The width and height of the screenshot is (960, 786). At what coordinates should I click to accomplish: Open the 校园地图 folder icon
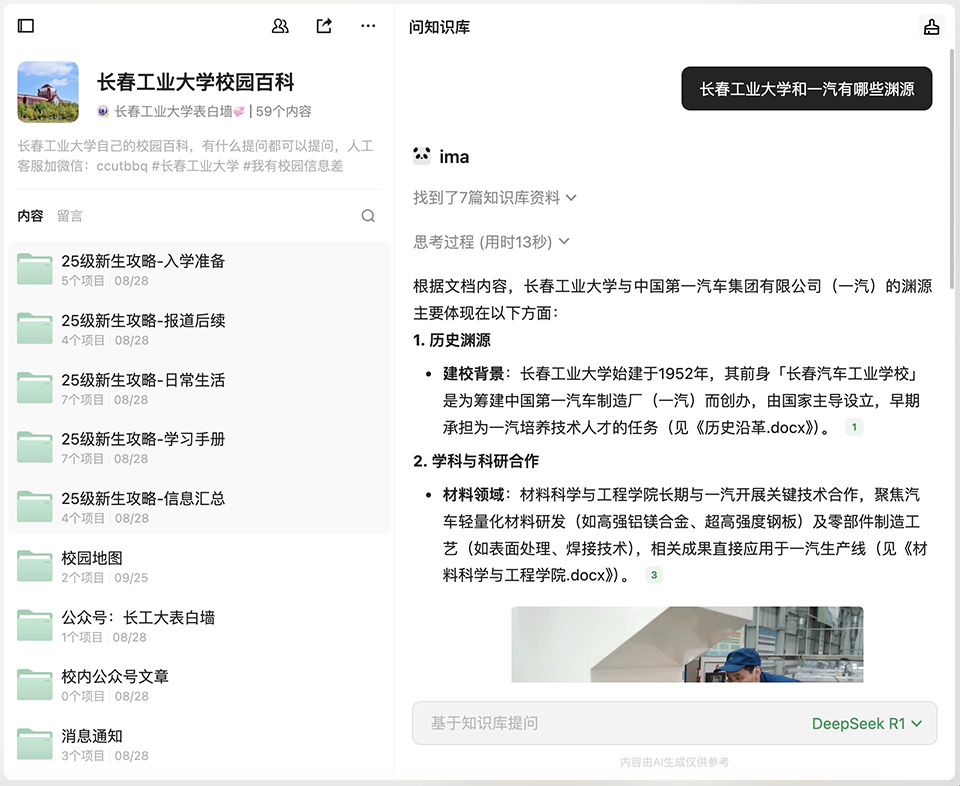coord(35,566)
